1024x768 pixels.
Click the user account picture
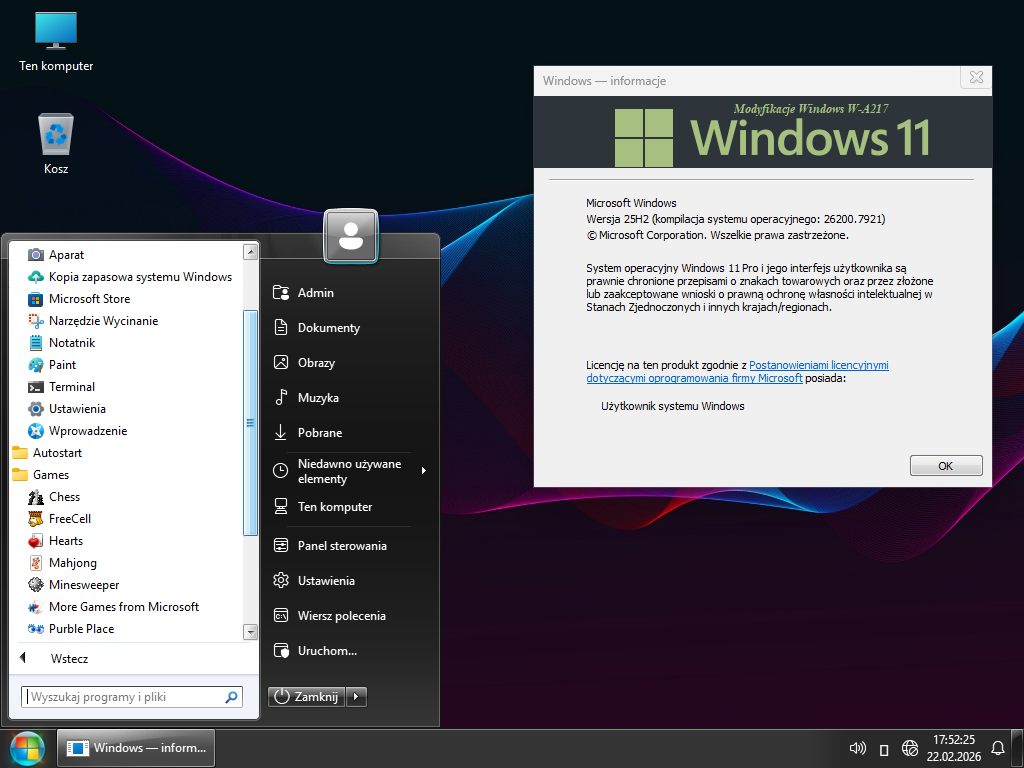[350, 236]
